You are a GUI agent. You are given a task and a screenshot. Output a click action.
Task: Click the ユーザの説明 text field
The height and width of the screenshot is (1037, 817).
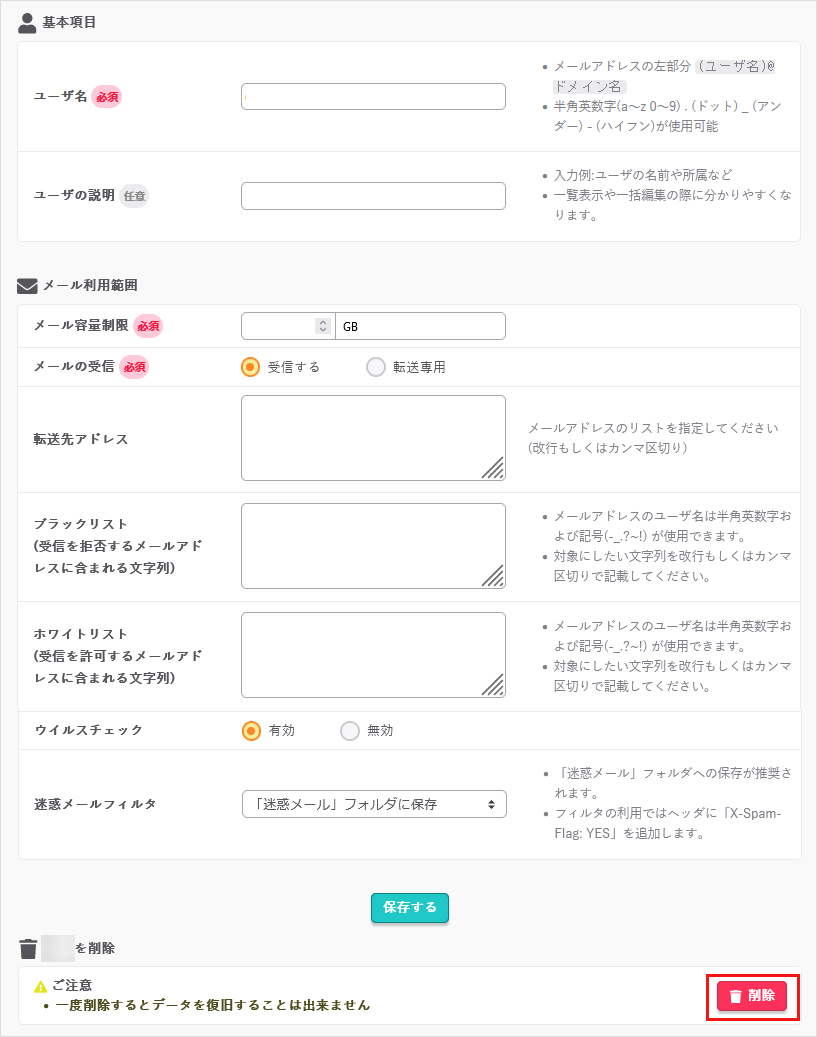372,195
